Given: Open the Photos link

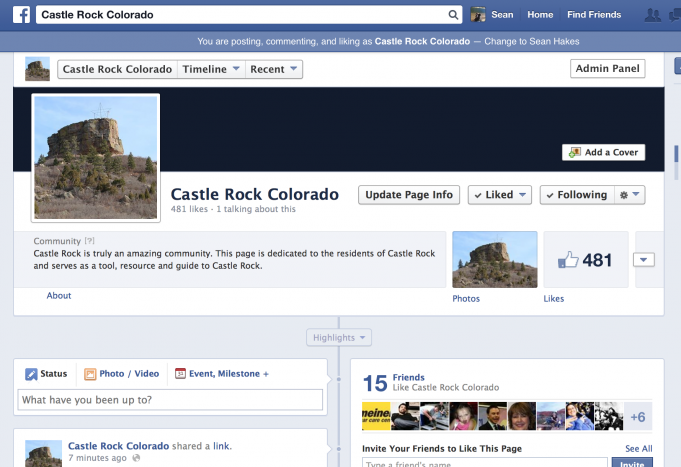Looking at the screenshot, I should (x=466, y=299).
